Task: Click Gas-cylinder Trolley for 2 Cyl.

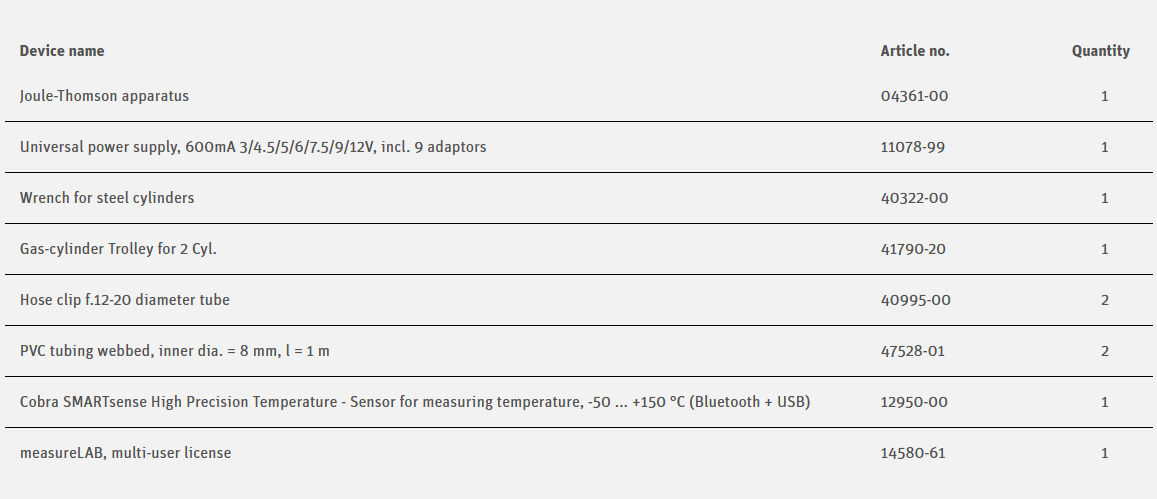Action: pos(118,249)
